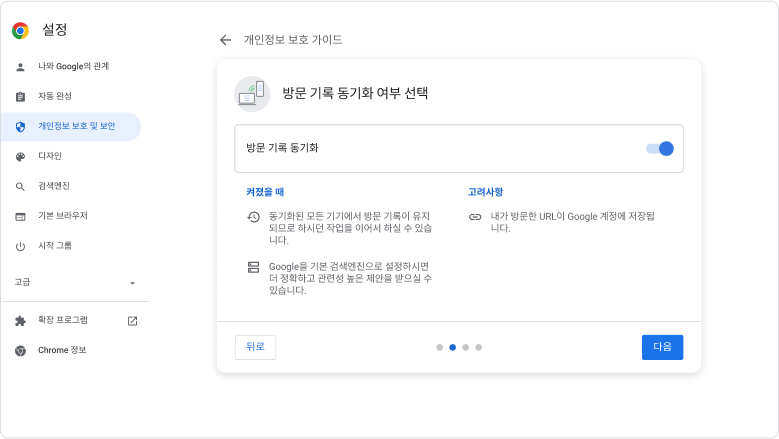Click the 방문 기록 동기화 여부 선택 title

355,93
